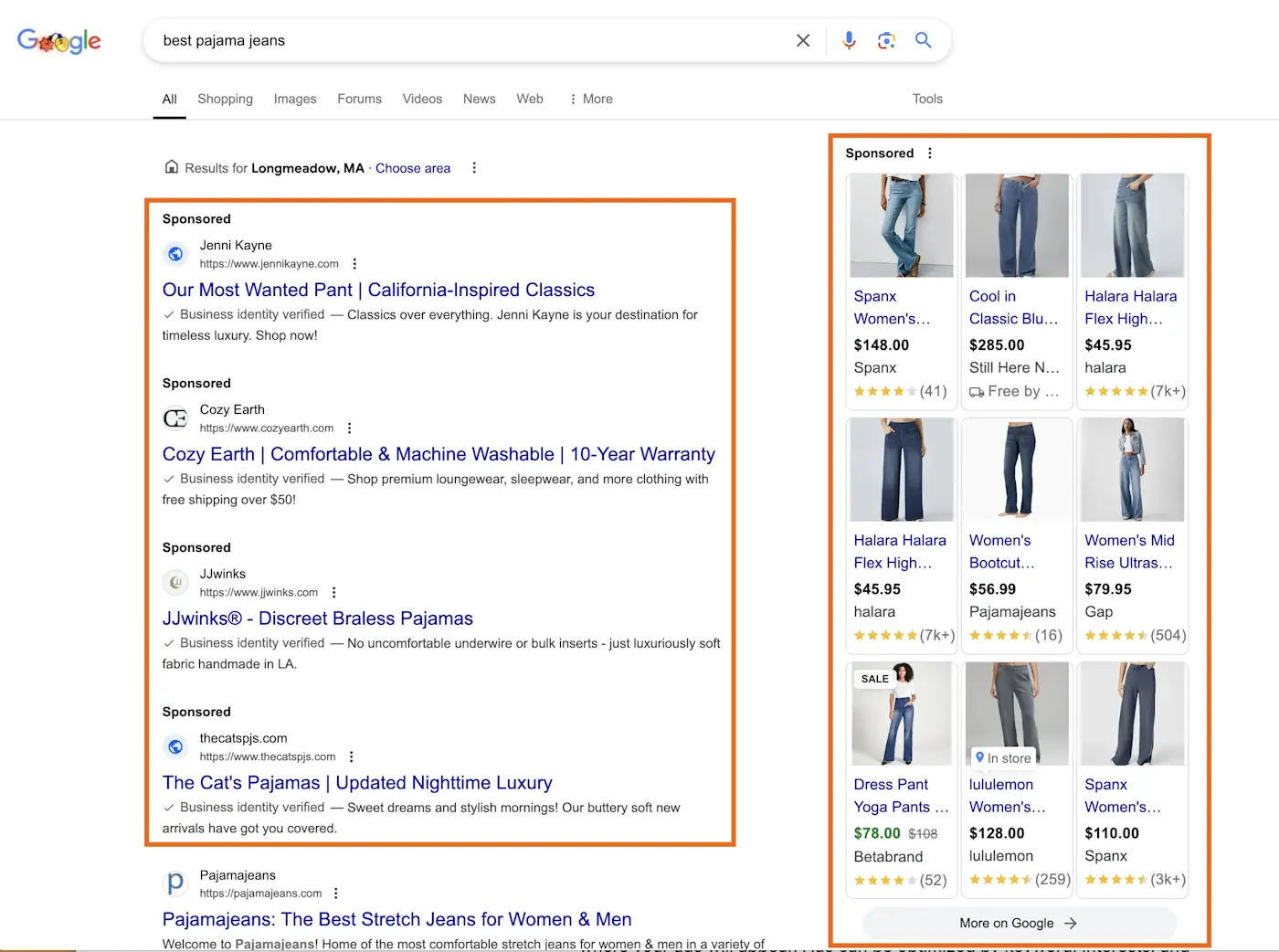Switch to the Forums tab
The height and width of the screenshot is (952, 1279).
coord(360,99)
